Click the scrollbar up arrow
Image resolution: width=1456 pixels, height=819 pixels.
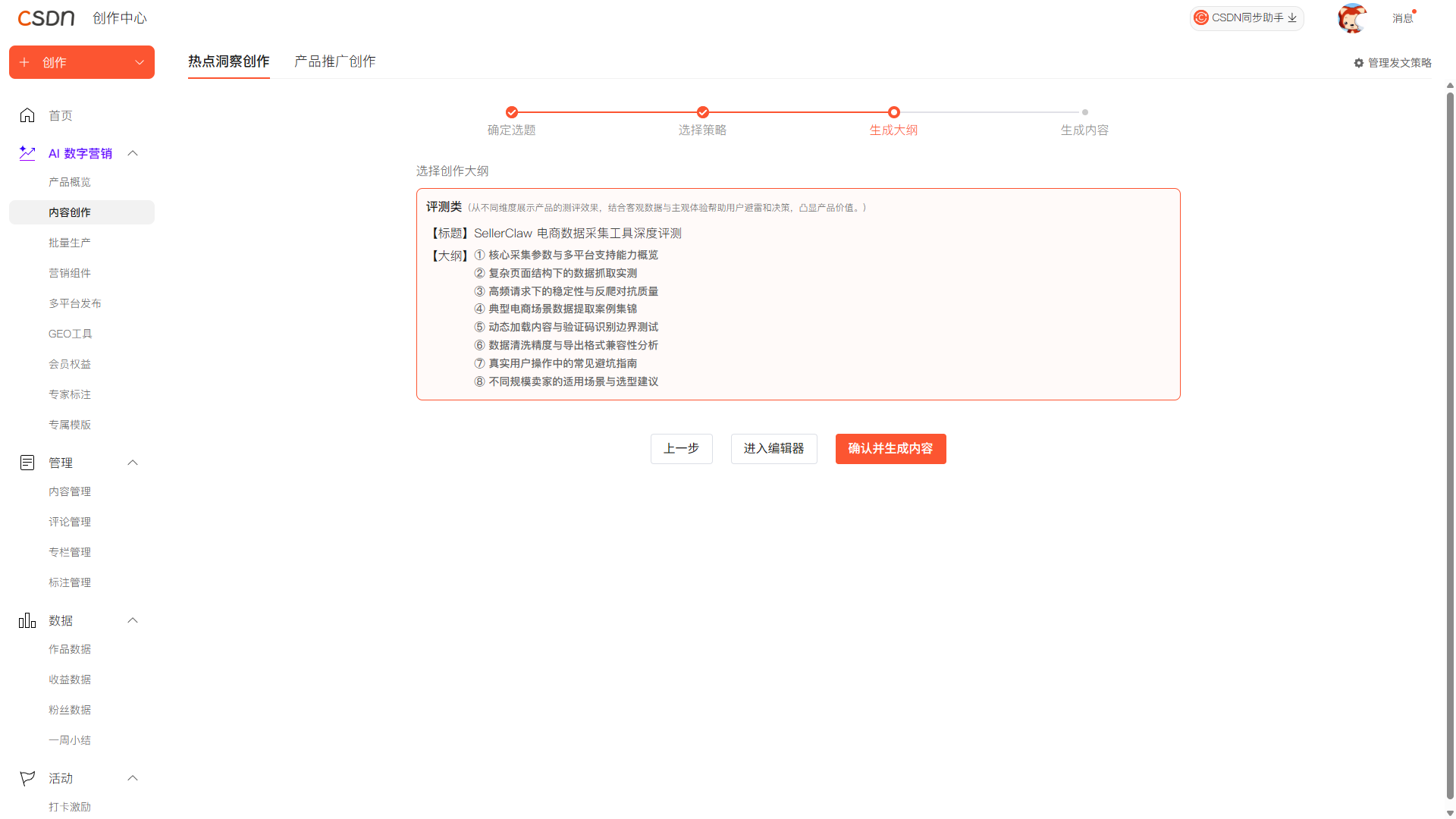point(1450,86)
